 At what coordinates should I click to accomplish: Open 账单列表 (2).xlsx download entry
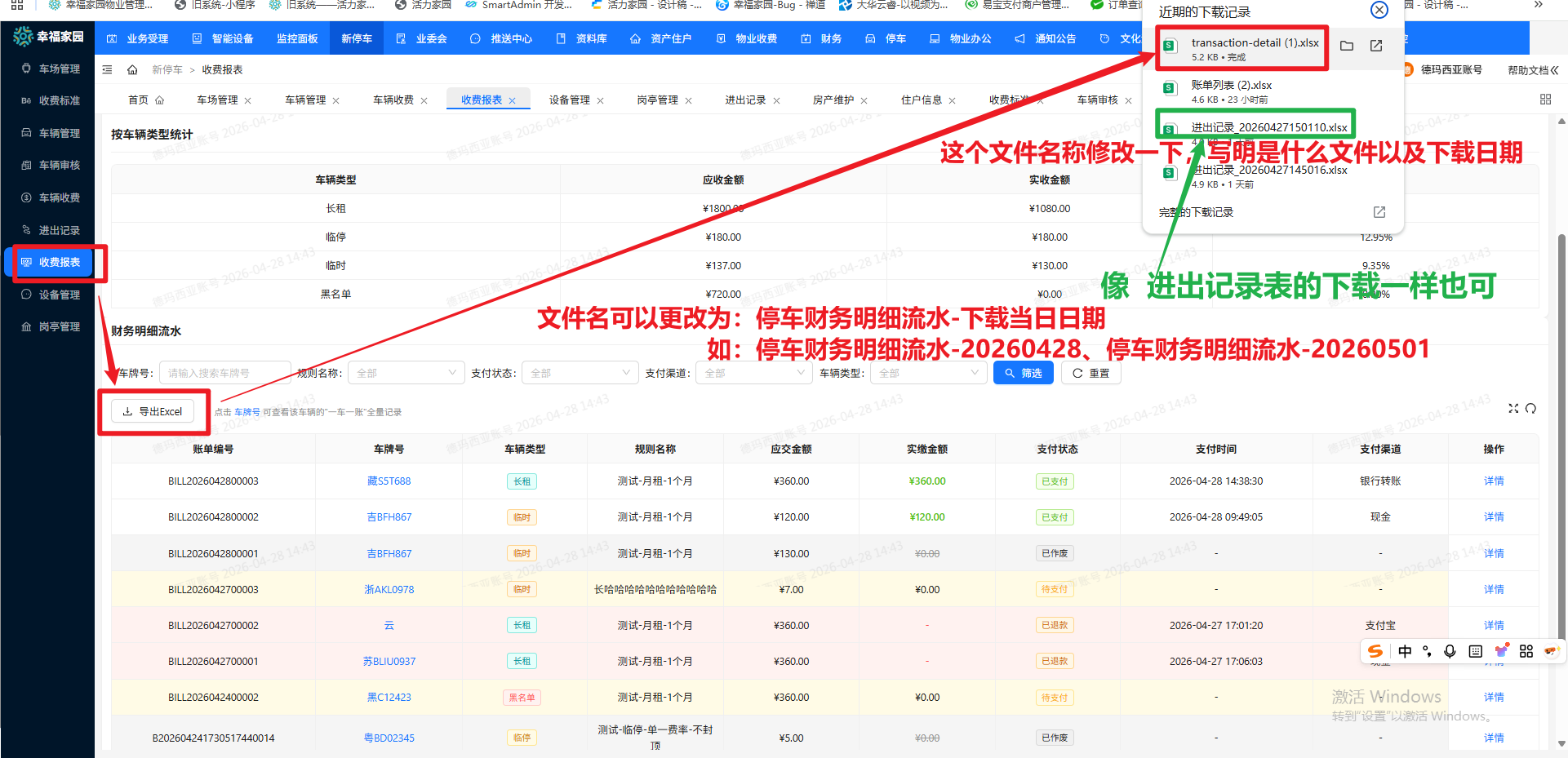click(1273, 91)
